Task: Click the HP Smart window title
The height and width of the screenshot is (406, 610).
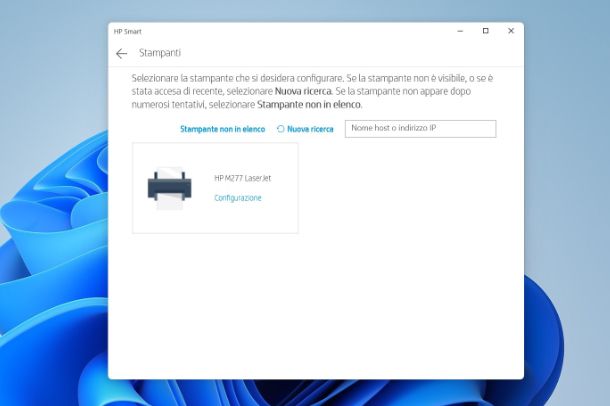Action: click(128, 32)
